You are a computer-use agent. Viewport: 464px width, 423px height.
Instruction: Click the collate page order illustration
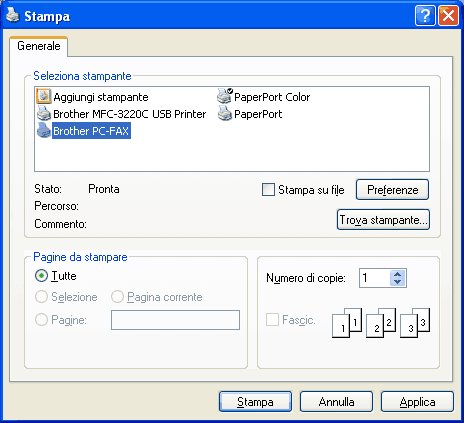pyautogui.click(x=381, y=323)
